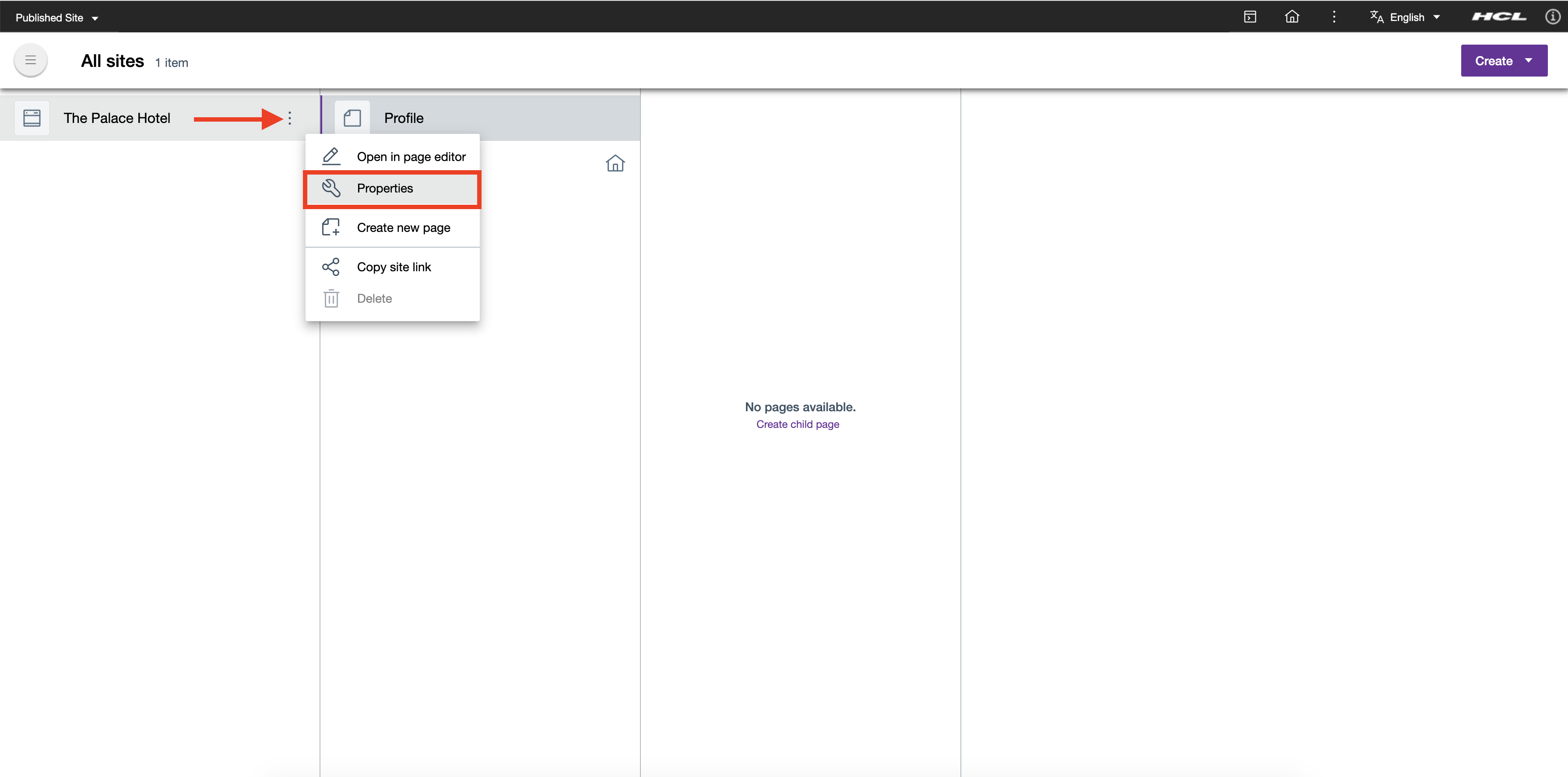Select the translate language icon
Screen dimensions: 1568x777
point(1376,17)
